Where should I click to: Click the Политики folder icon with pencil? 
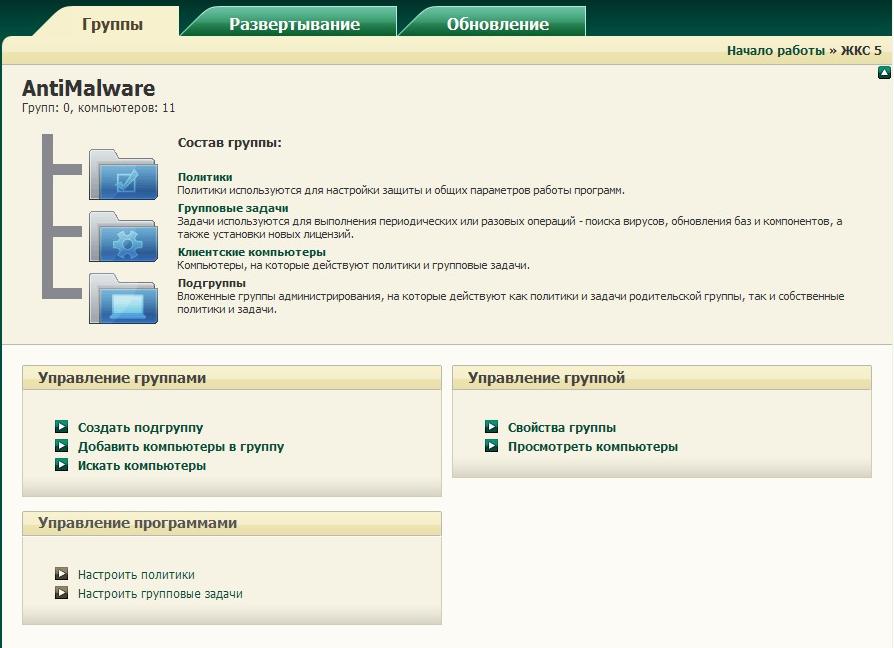123,175
